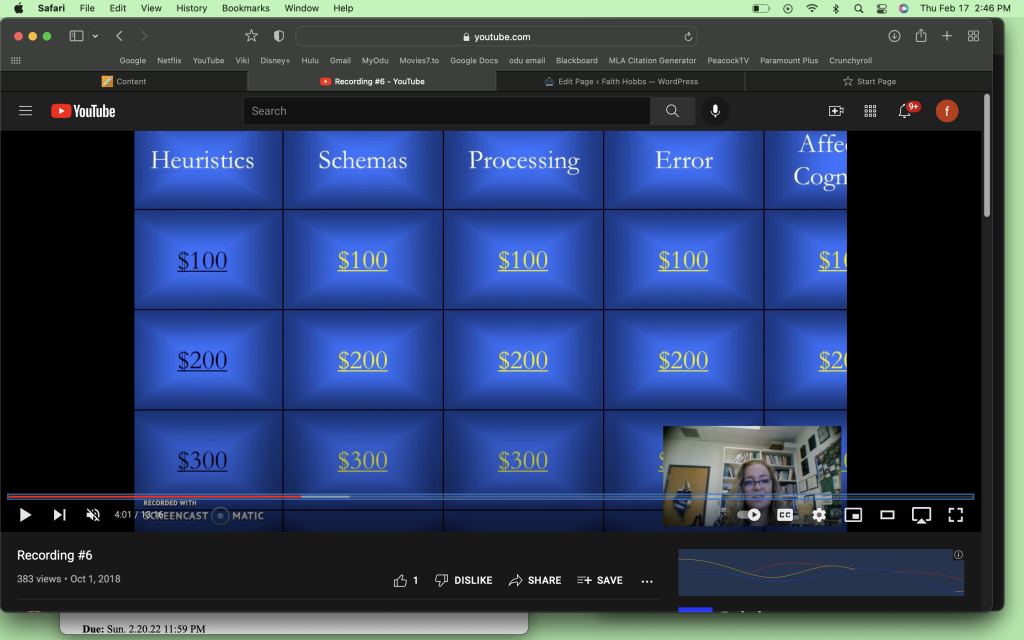Open Spotlight search in menu bar
The image size is (1024, 640).
[x=859, y=8]
